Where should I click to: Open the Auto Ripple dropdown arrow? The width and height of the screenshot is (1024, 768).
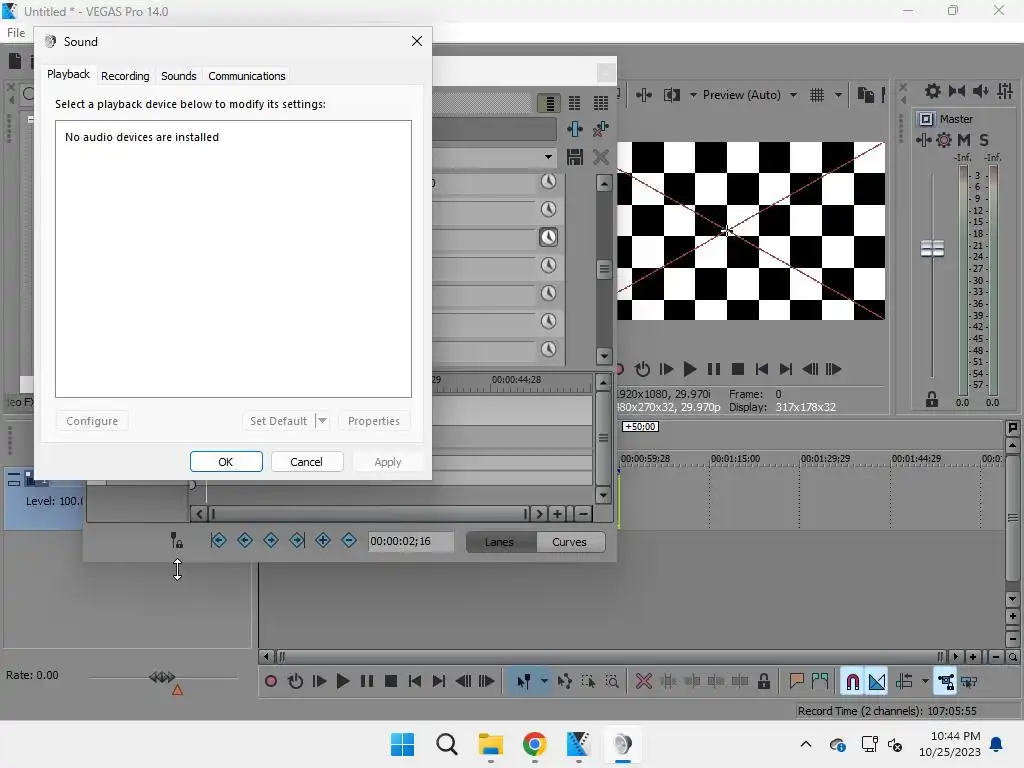click(925, 682)
